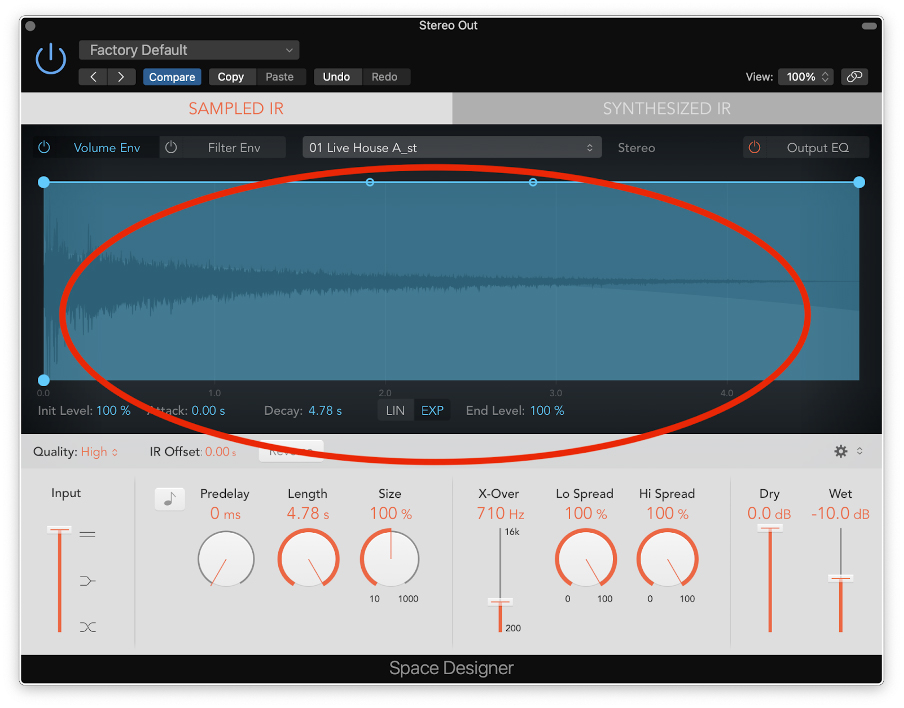
Task: Select the Filter Env tab
Action: click(234, 148)
